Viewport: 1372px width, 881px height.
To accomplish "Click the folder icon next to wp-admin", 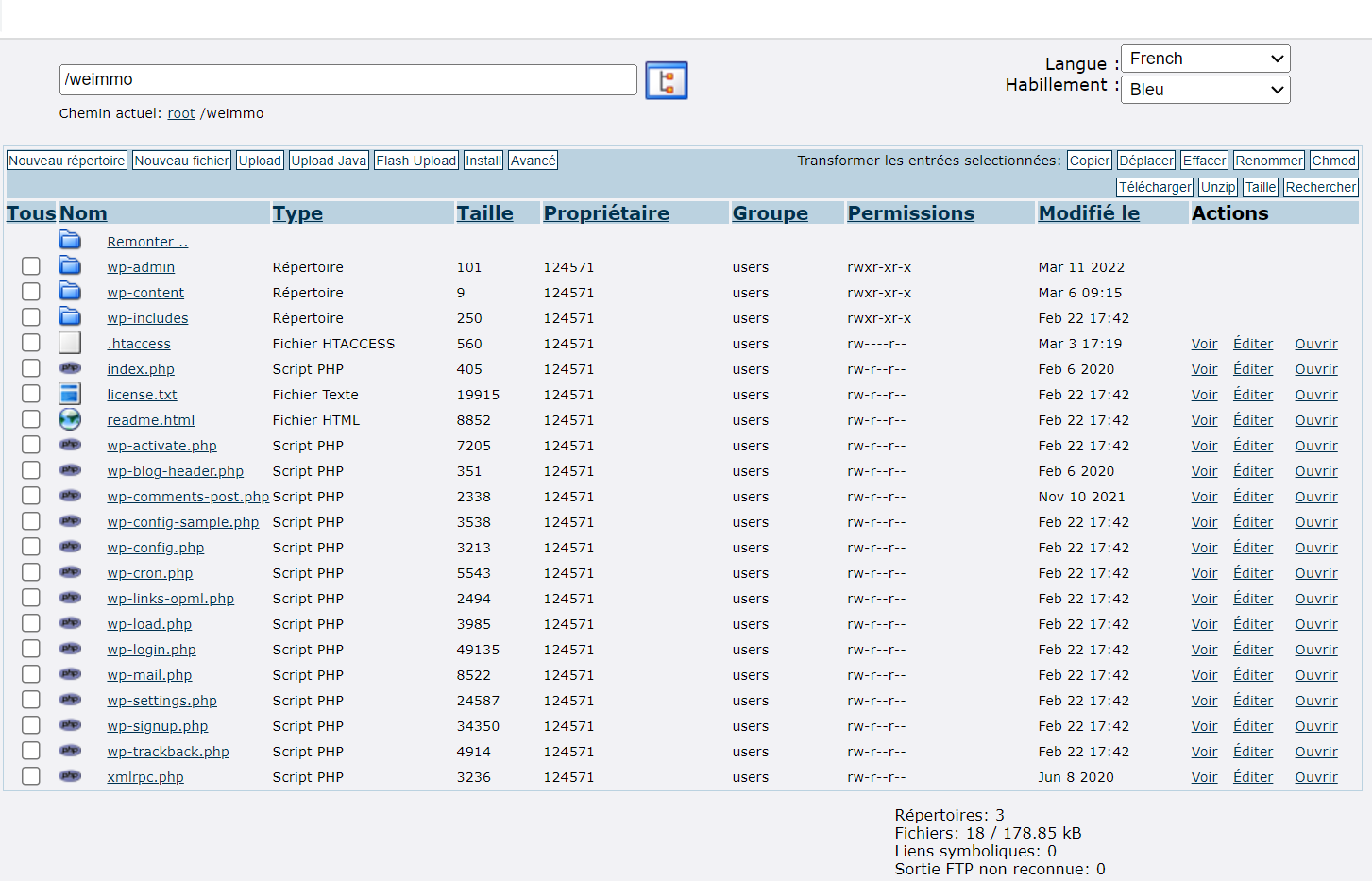I will point(70,266).
